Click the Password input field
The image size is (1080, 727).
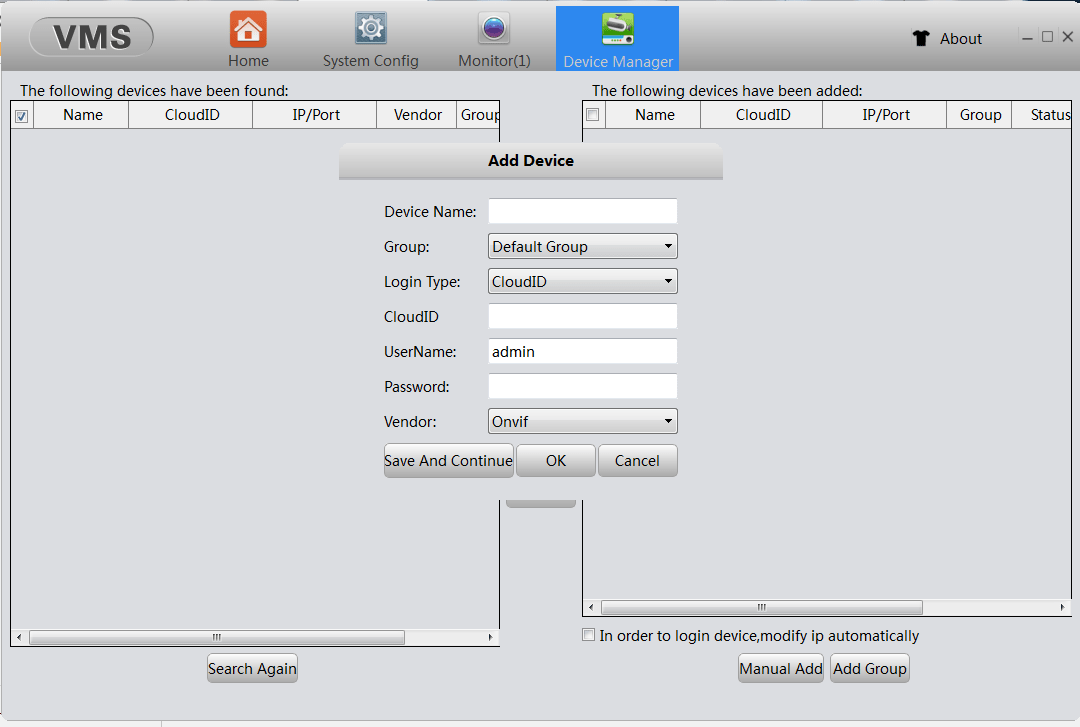[x=583, y=386]
